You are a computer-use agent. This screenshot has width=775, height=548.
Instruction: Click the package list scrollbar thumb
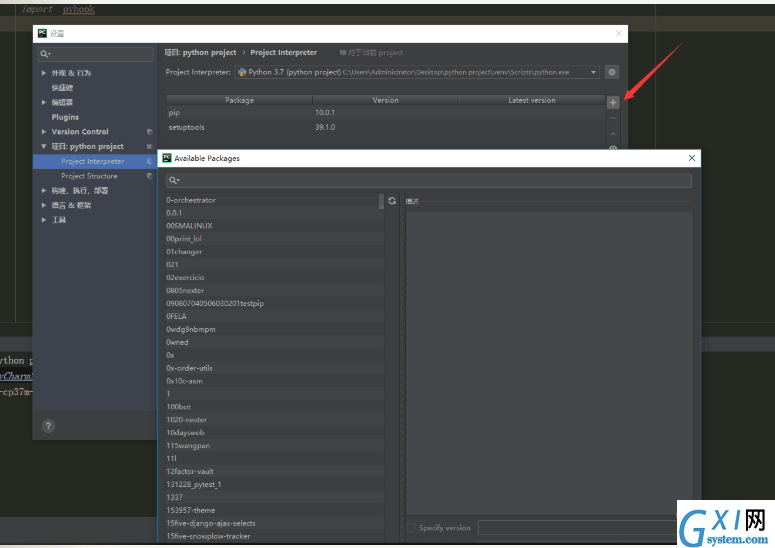click(x=381, y=201)
